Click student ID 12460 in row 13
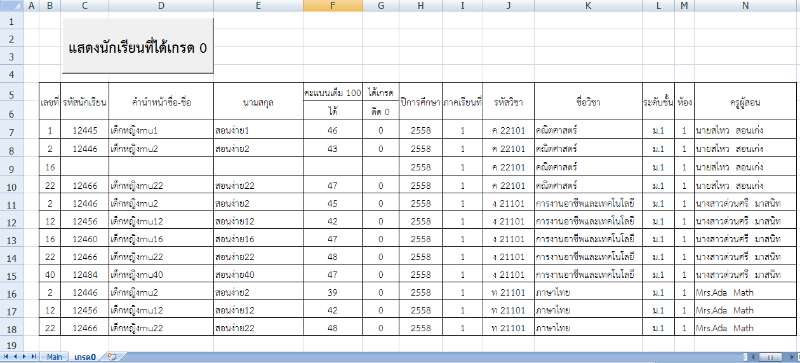 click(x=85, y=238)
